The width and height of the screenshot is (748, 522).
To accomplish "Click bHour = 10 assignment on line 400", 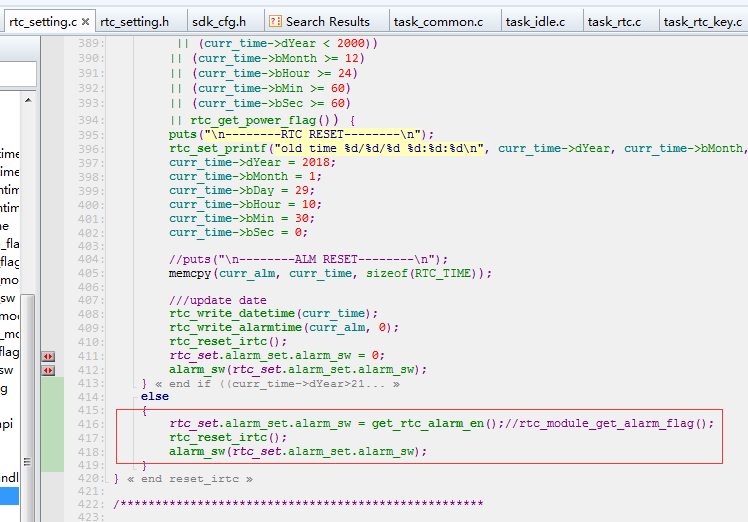I will pos(245,204).
